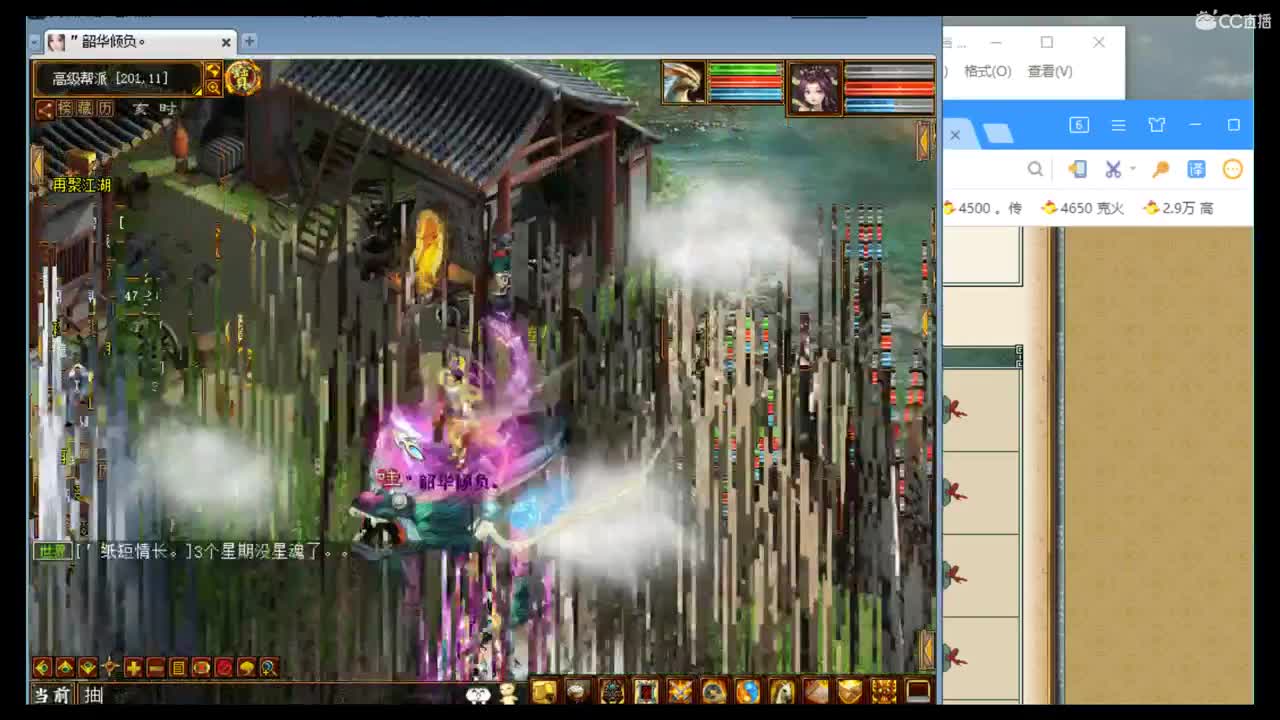Open the browser skin shirt icon
The height and width of the screenshot is (720, 1280).
[1157, 125]
